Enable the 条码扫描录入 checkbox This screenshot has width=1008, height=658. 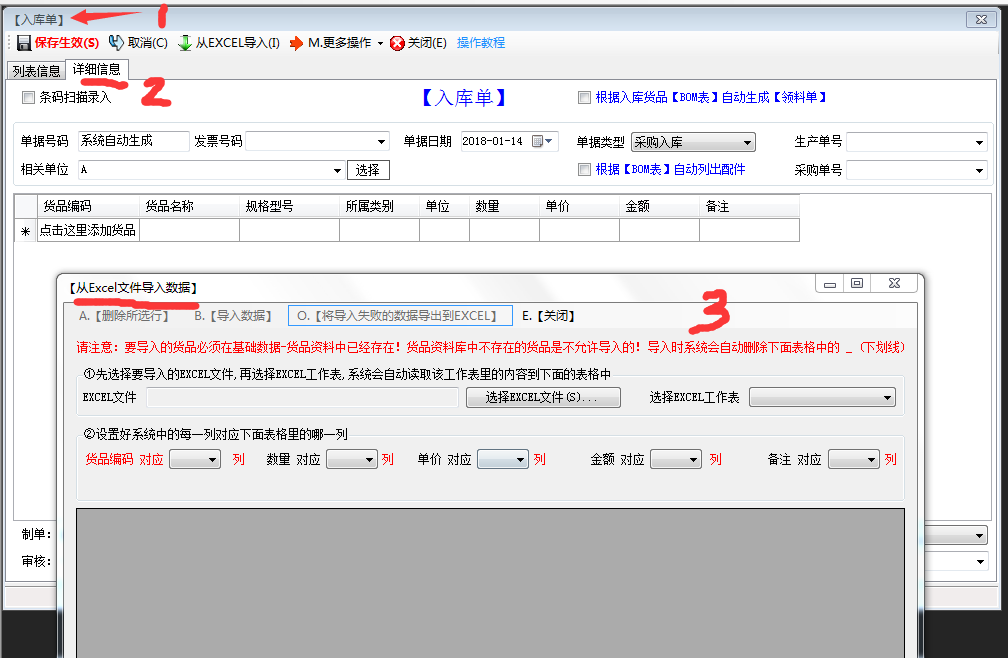(x=28, y=98)
